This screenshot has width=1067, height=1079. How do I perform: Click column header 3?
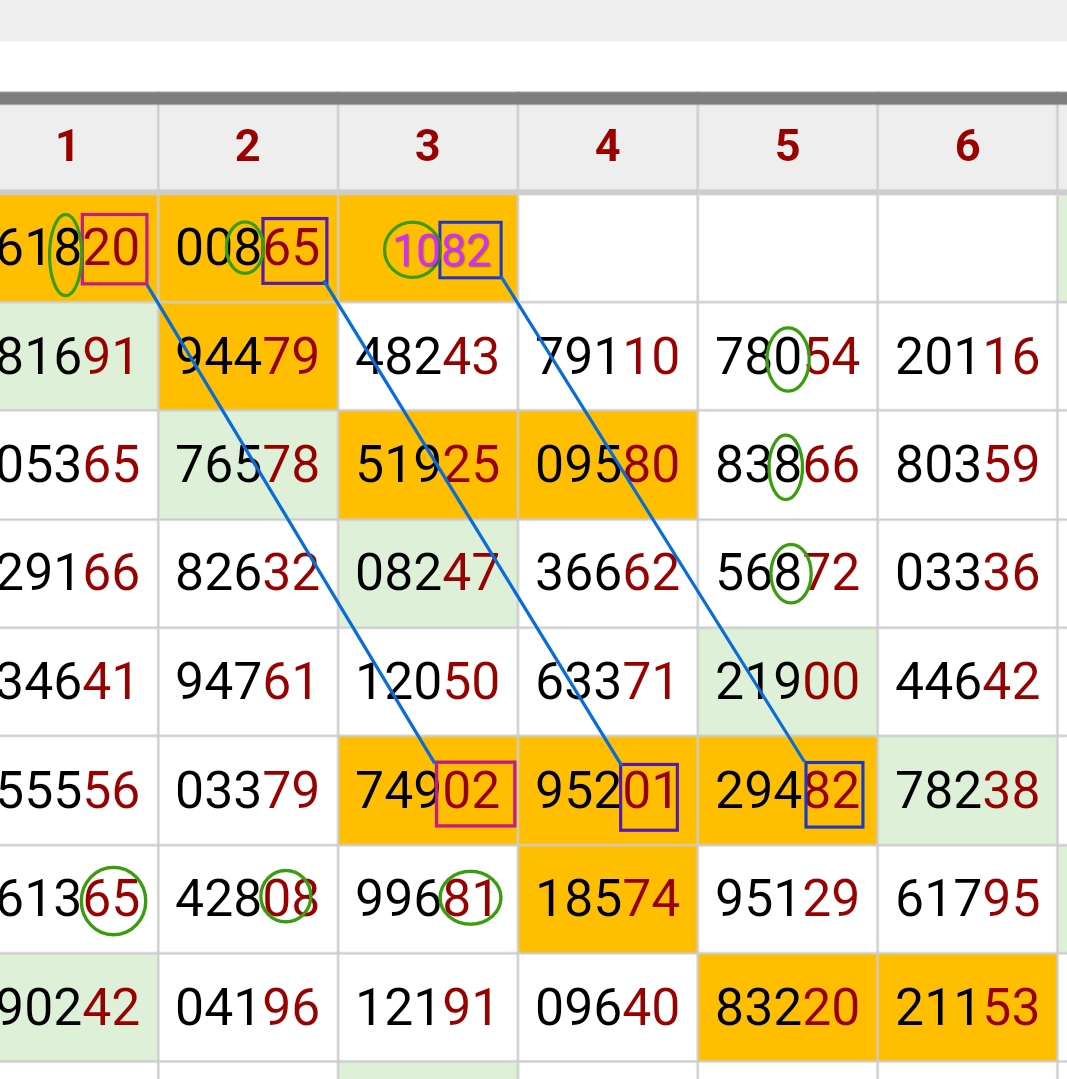pyautogui.click(x=428, y=147)
